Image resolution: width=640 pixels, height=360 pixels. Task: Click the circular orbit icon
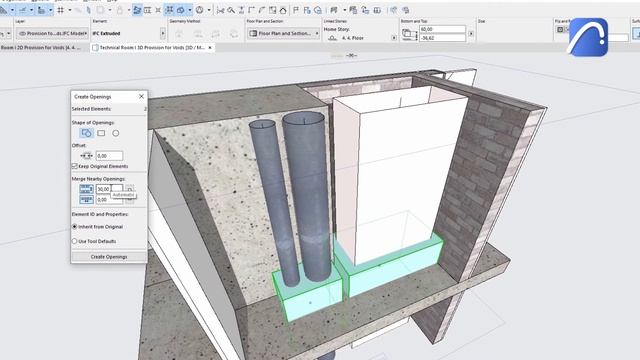200,10
